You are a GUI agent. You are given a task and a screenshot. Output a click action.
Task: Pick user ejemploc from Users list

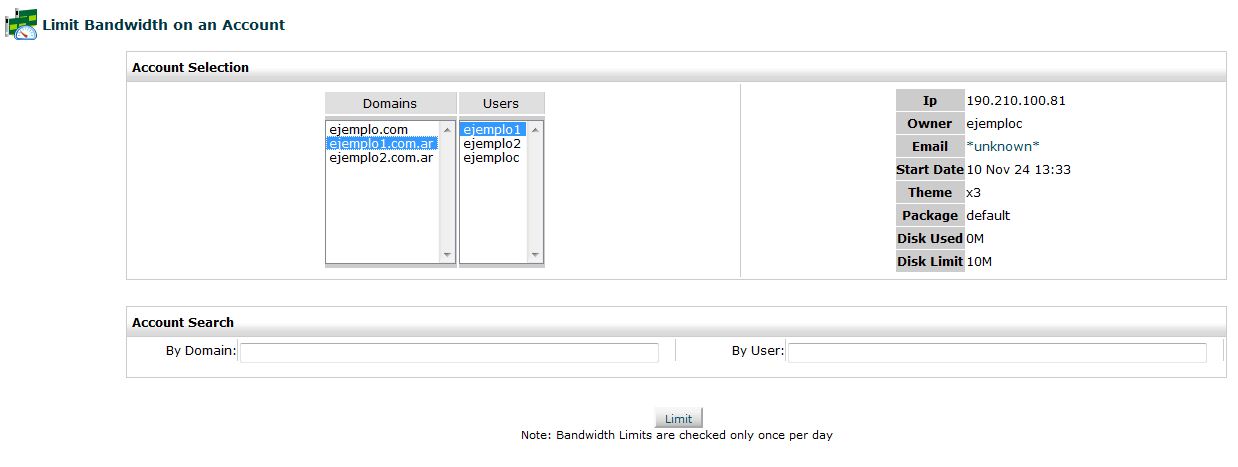pos(491,157)
